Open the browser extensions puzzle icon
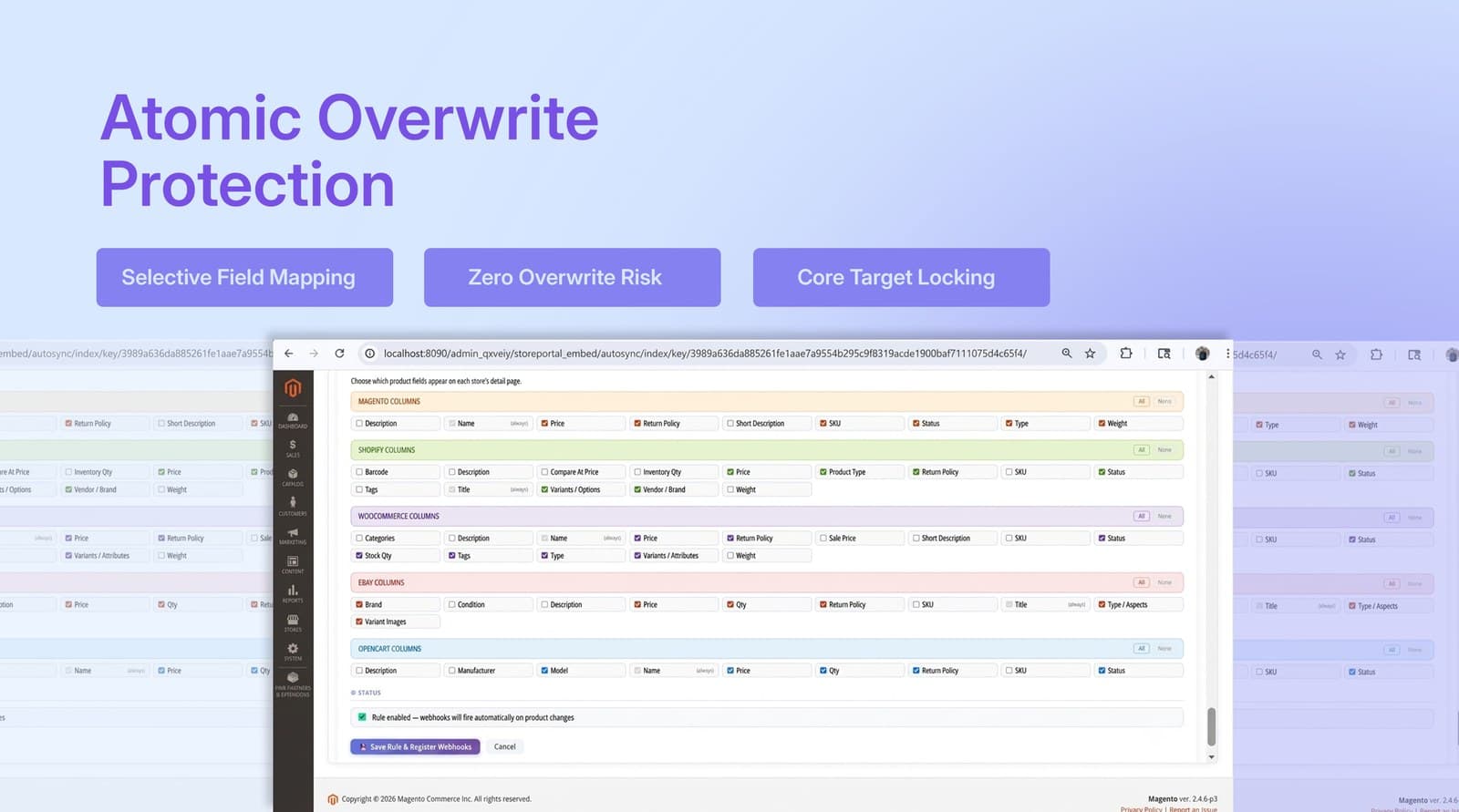The height and width of the screenshot is (812, 1459). pyautogui.click(x=1126, y=354)
